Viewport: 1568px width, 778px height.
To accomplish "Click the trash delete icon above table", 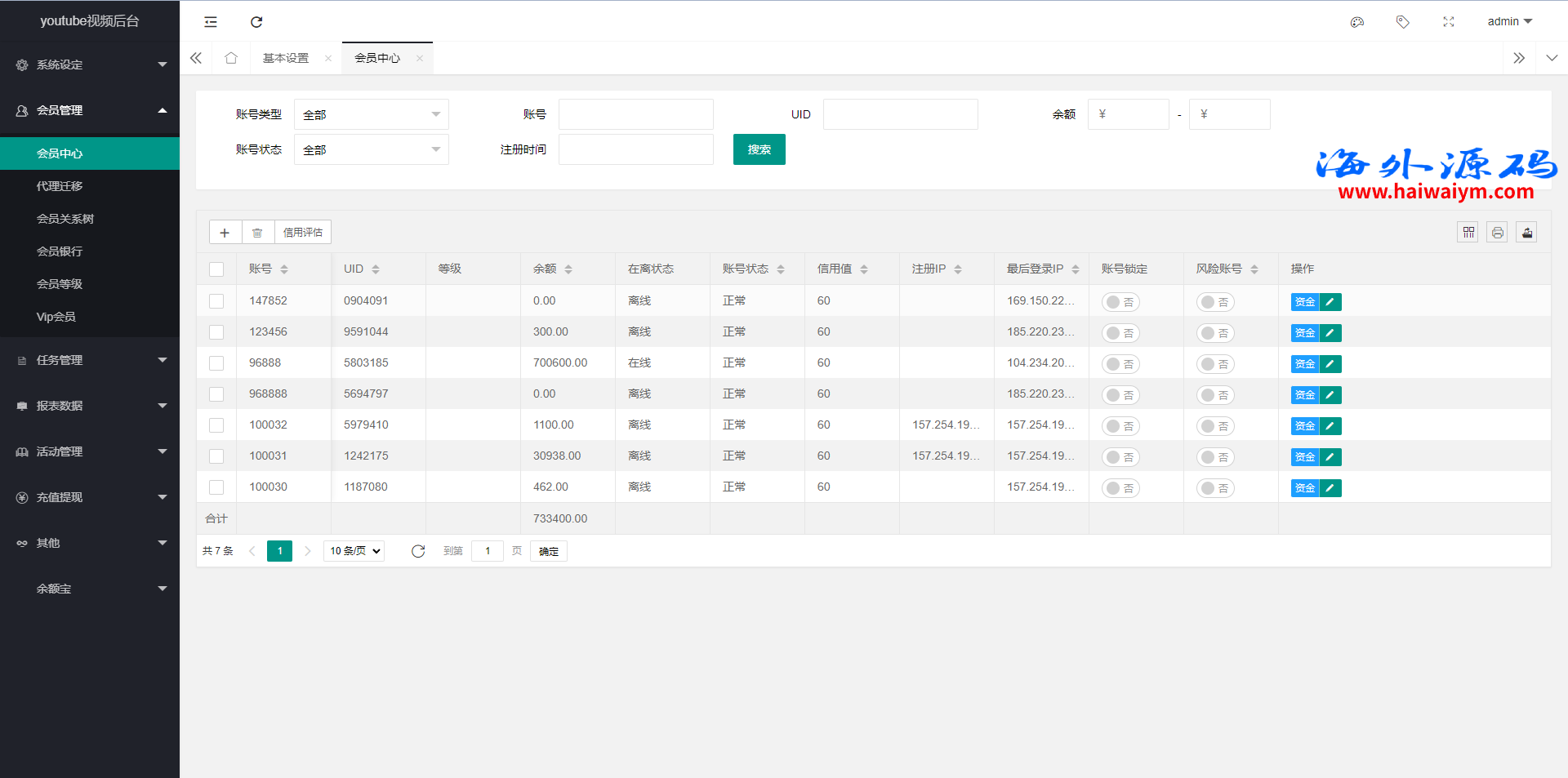I will pyautogui.click(x=257, y=233).
